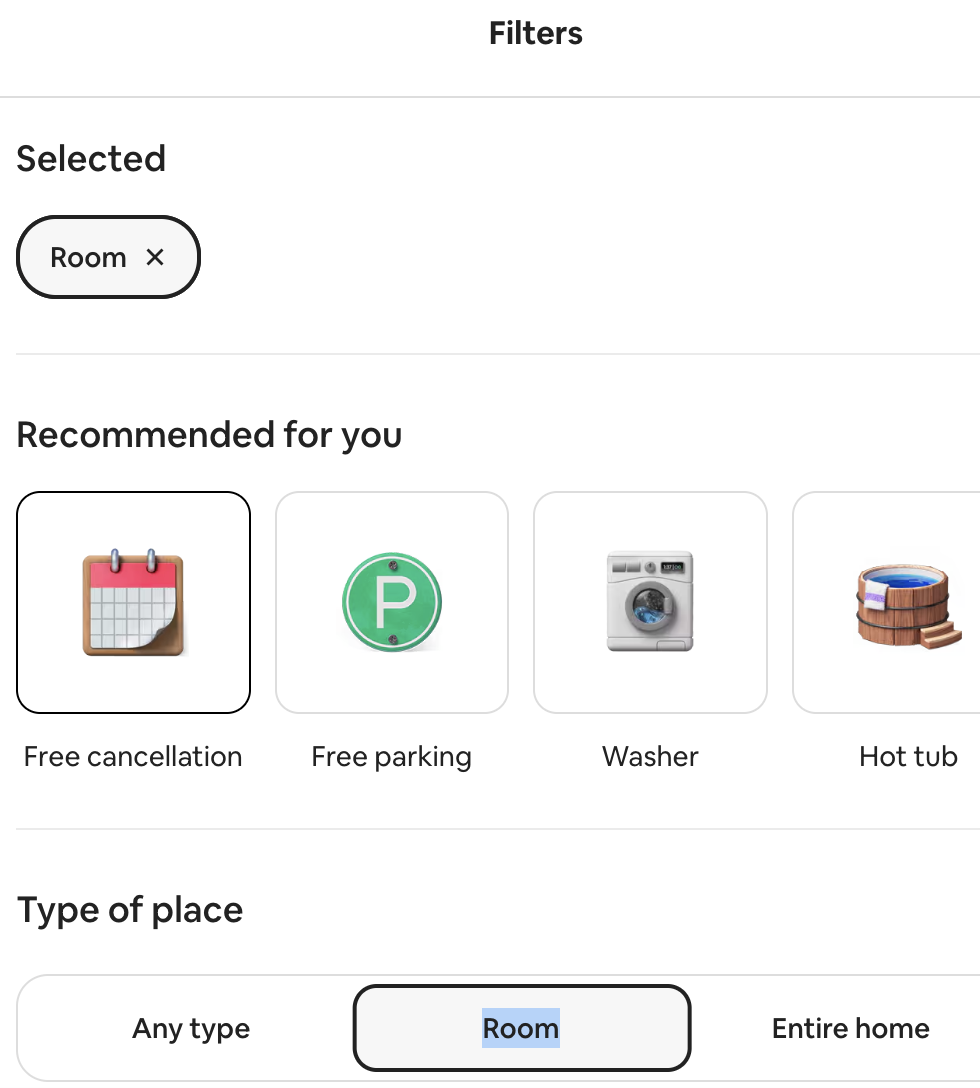Viewport: 980px width, 1088px height.
Task: Remove the Room filter using its X
Action: click(x=155, y=257)
